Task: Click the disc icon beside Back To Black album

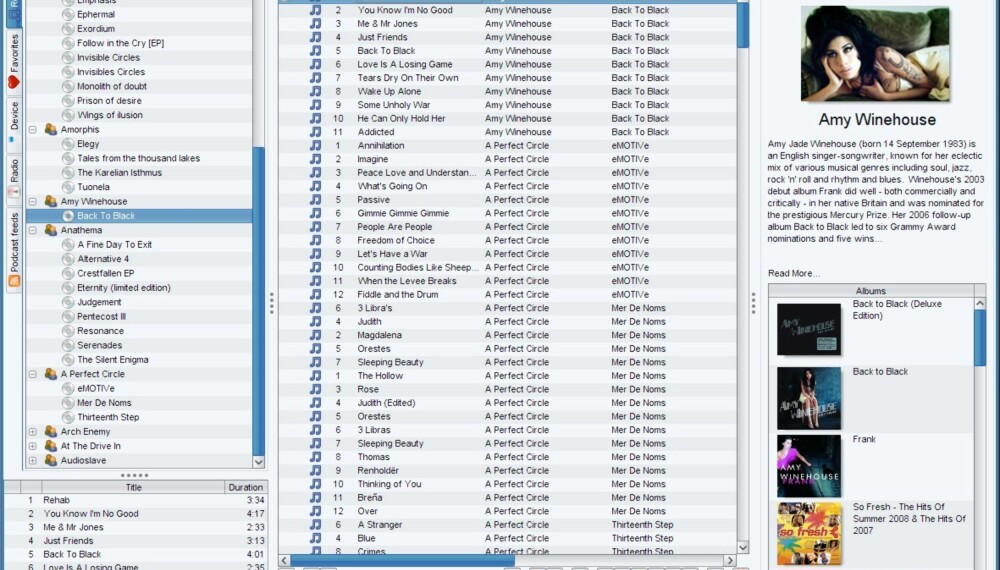Action: click(x=68, y=216)
